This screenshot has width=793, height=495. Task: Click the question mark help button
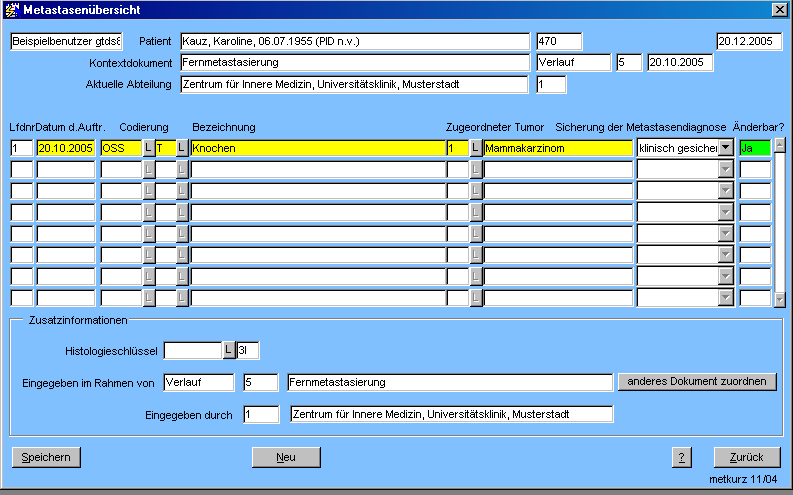pyautogui.click(x=682, y=457)
